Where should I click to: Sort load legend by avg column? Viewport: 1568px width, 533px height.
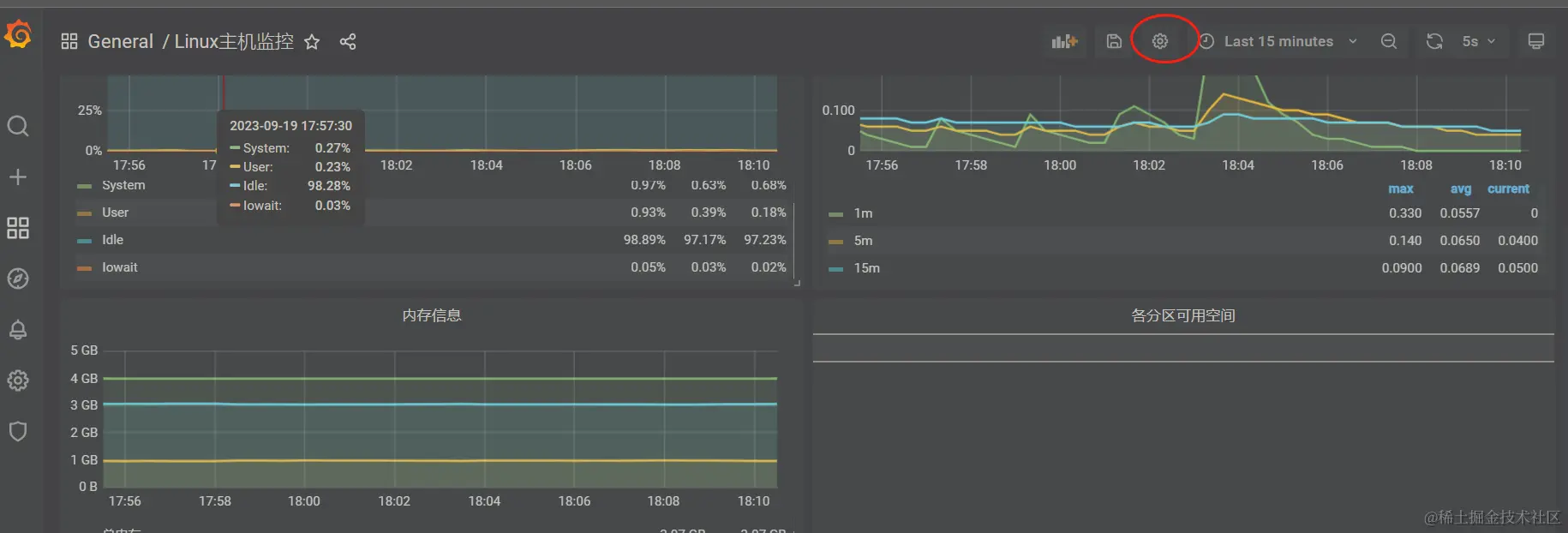[x=1461, y=189]
